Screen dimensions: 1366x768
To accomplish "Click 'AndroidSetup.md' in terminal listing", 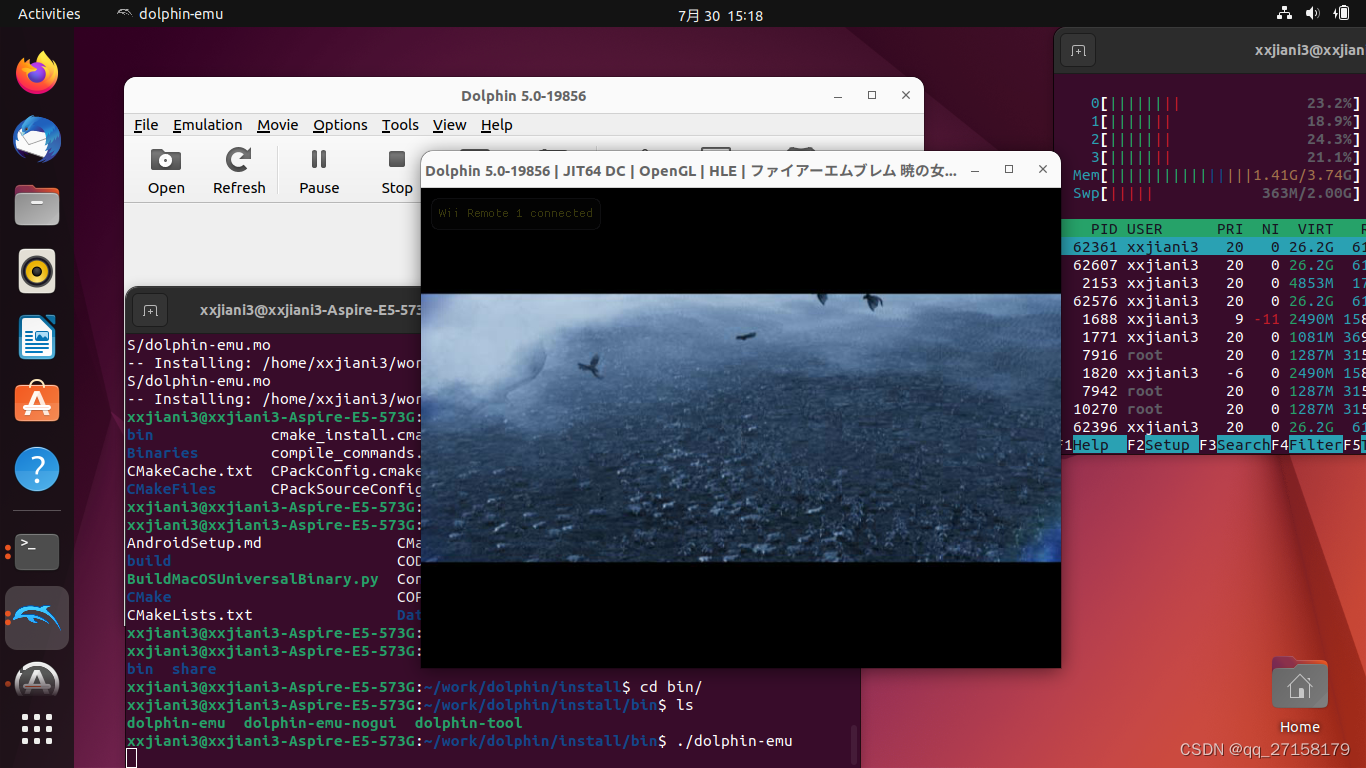I will point(194,543).
